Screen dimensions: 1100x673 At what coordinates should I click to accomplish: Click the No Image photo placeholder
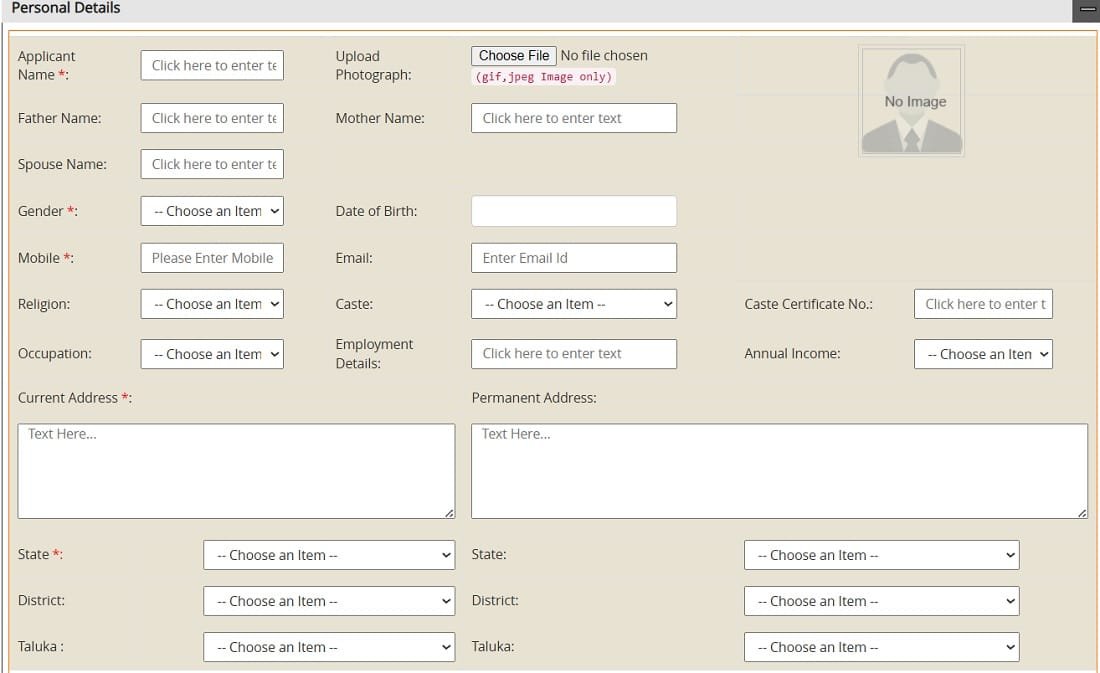911,101
